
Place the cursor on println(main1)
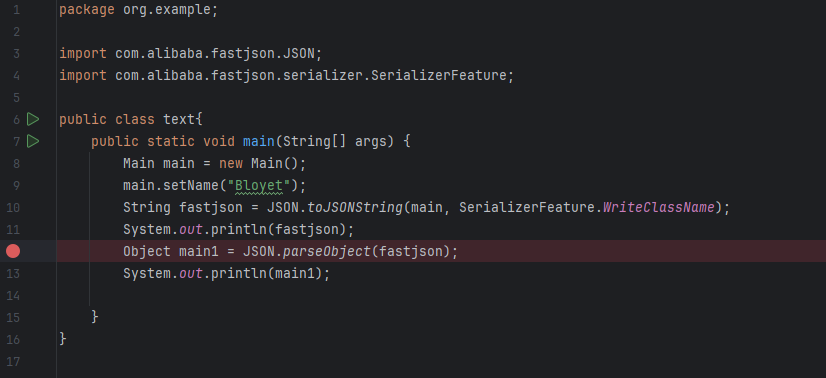(270, 274)
